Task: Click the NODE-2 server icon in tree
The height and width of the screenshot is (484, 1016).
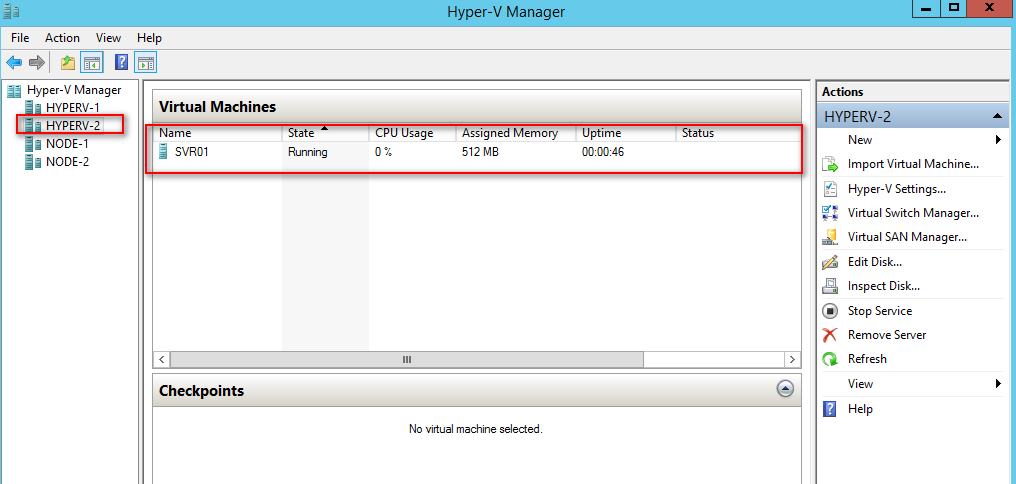Action: [x=32, y=162]
